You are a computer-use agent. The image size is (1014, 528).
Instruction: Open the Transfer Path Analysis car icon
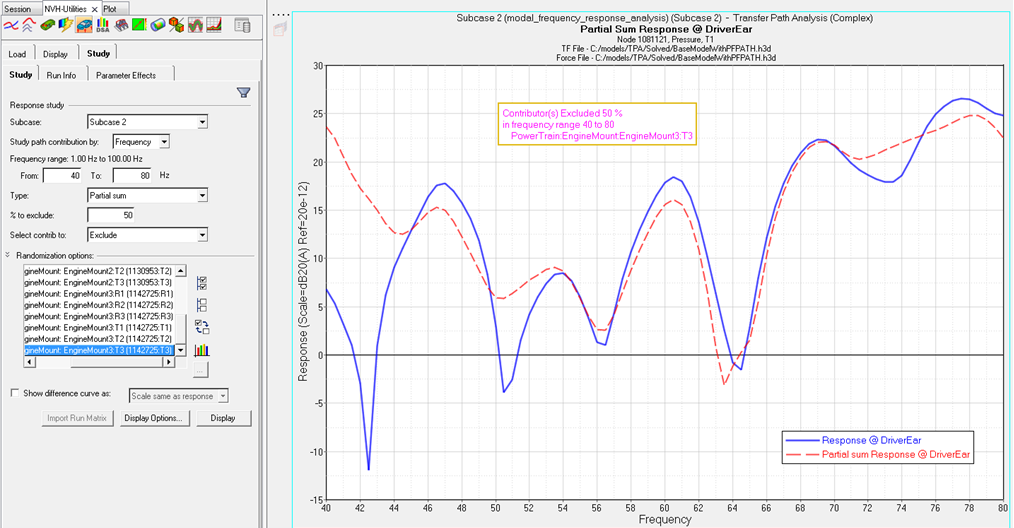click(85, 25)
